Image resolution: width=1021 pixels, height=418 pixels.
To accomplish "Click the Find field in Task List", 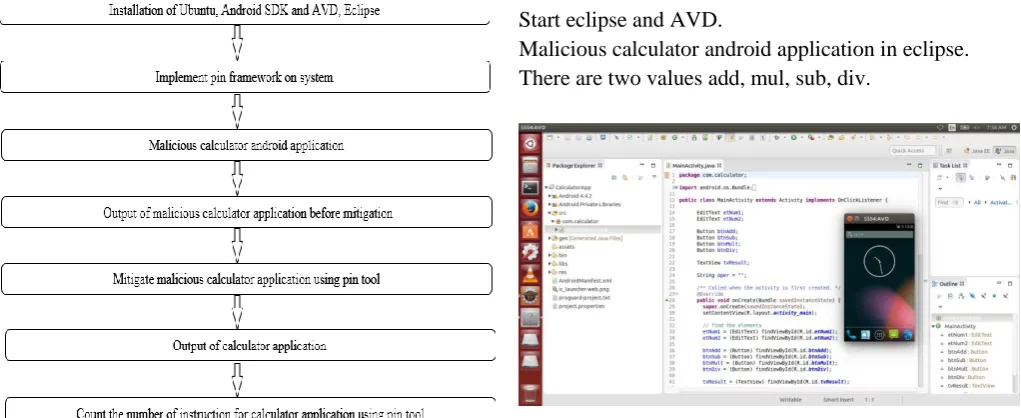I will point(949,202).
